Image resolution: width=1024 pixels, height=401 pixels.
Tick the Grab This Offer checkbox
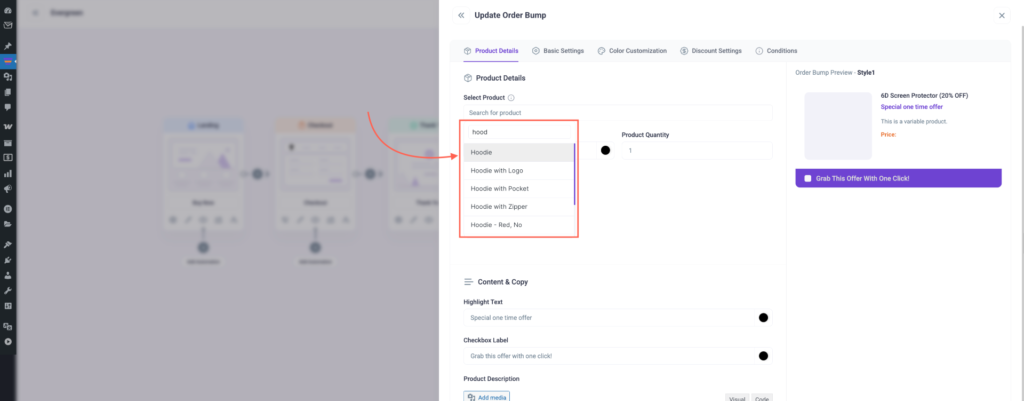tap(808, 178)
